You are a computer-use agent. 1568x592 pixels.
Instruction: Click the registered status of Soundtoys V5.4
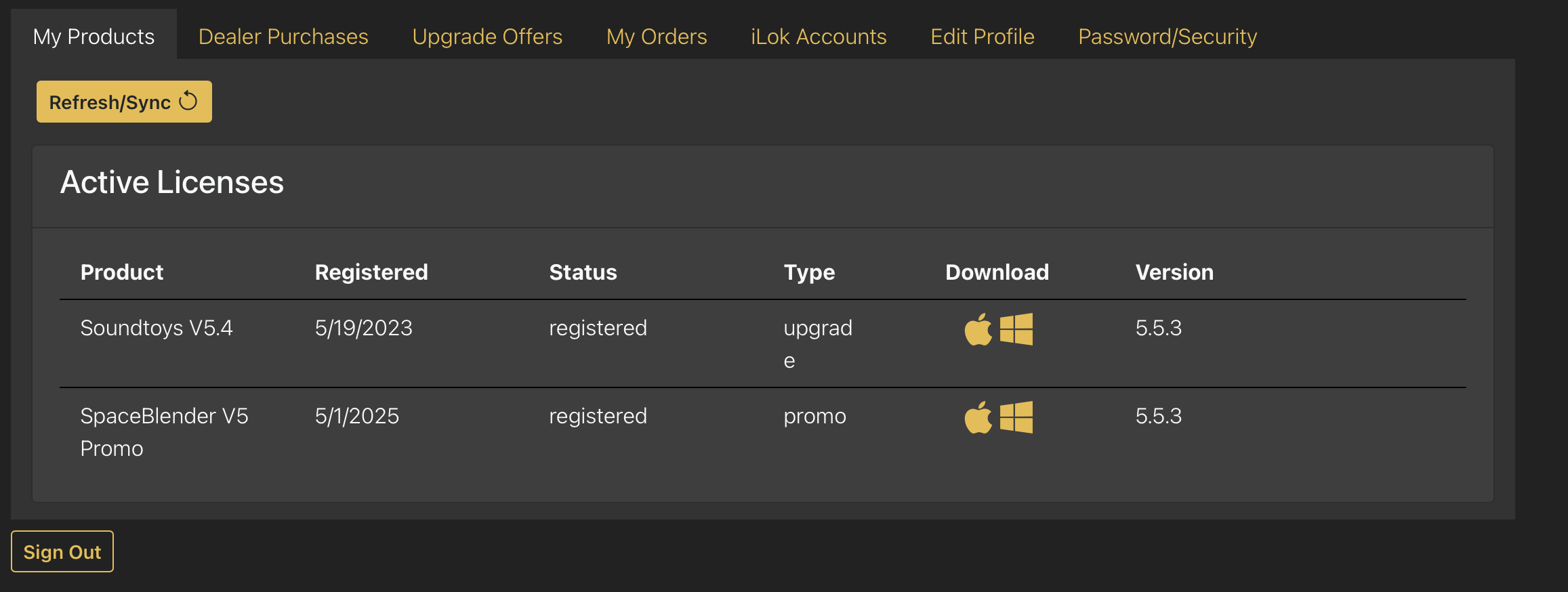pos(598,328)
